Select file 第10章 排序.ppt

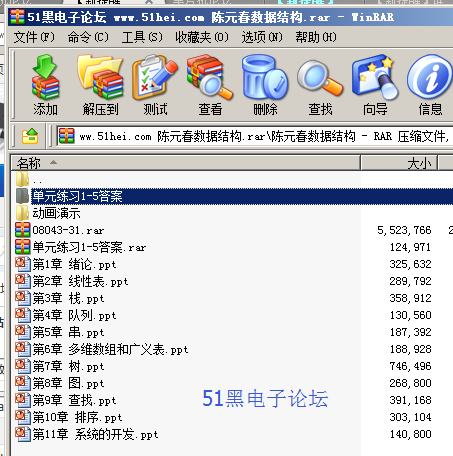(x=77, y=417)
